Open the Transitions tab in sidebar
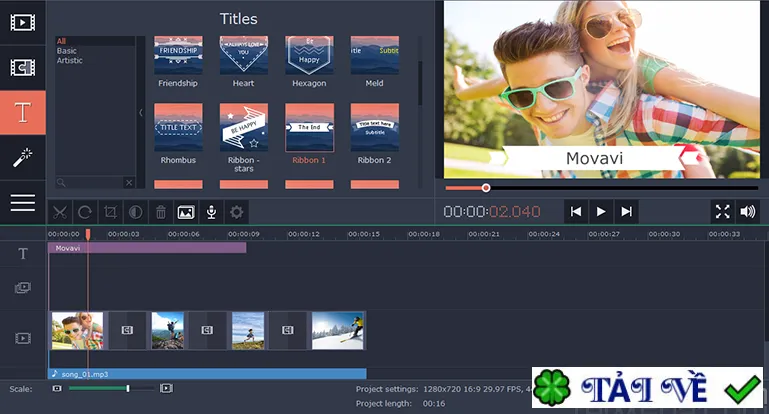The width and height of the screenshot is (769, 414). coord(23,67)
